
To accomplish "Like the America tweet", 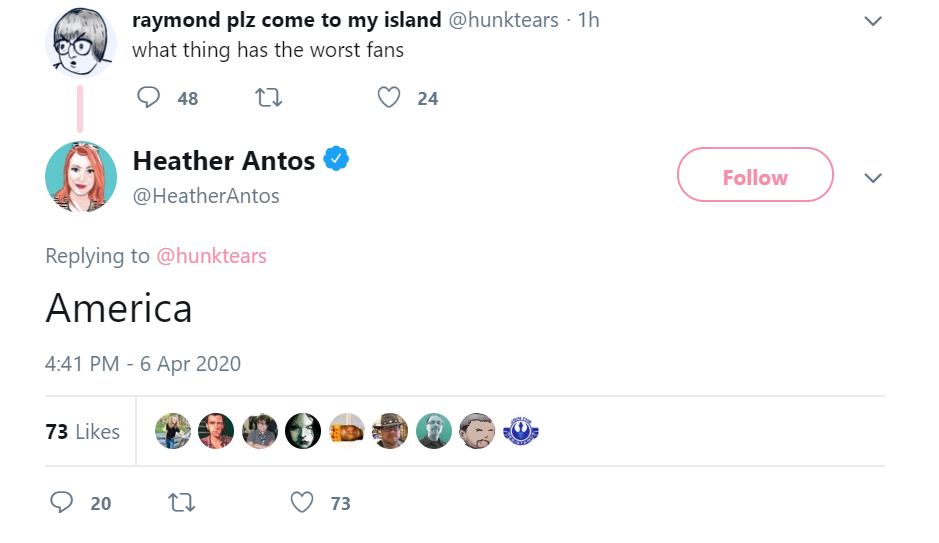I will [302, 502].
